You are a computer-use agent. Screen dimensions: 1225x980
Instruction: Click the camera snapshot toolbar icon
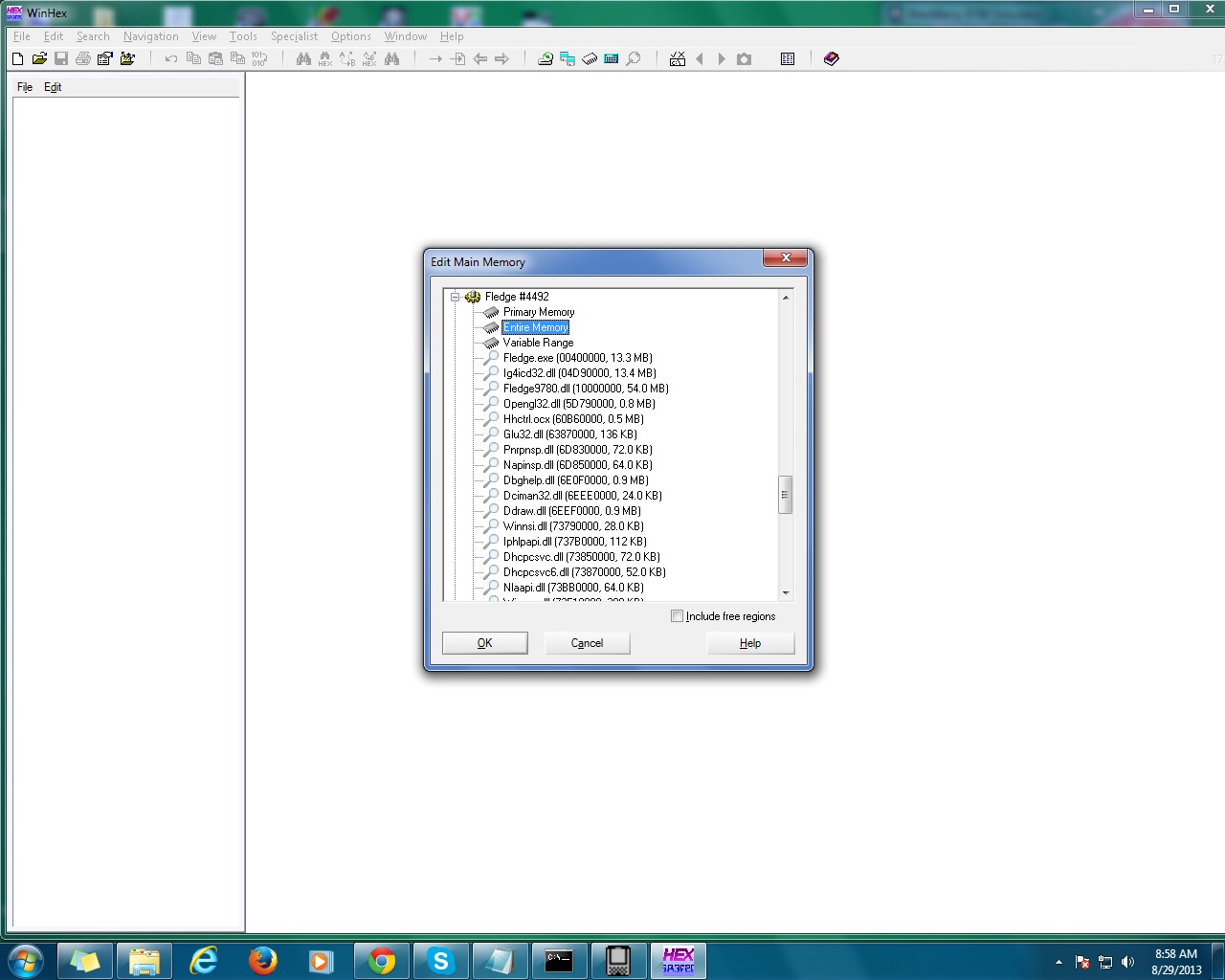pyautogui.click(x=744, y=59)
